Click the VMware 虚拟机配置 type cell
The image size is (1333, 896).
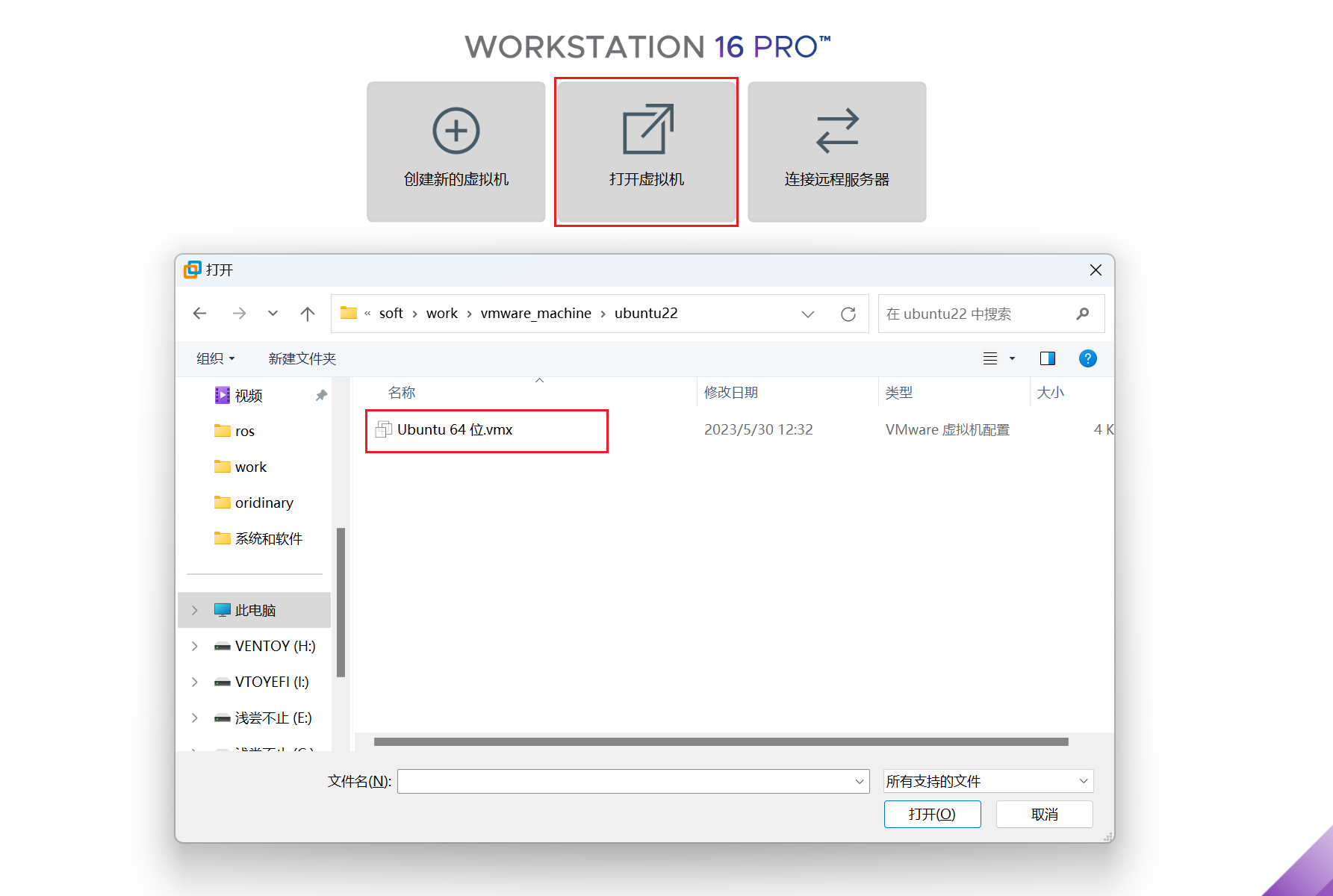click(x=948, y=430)
